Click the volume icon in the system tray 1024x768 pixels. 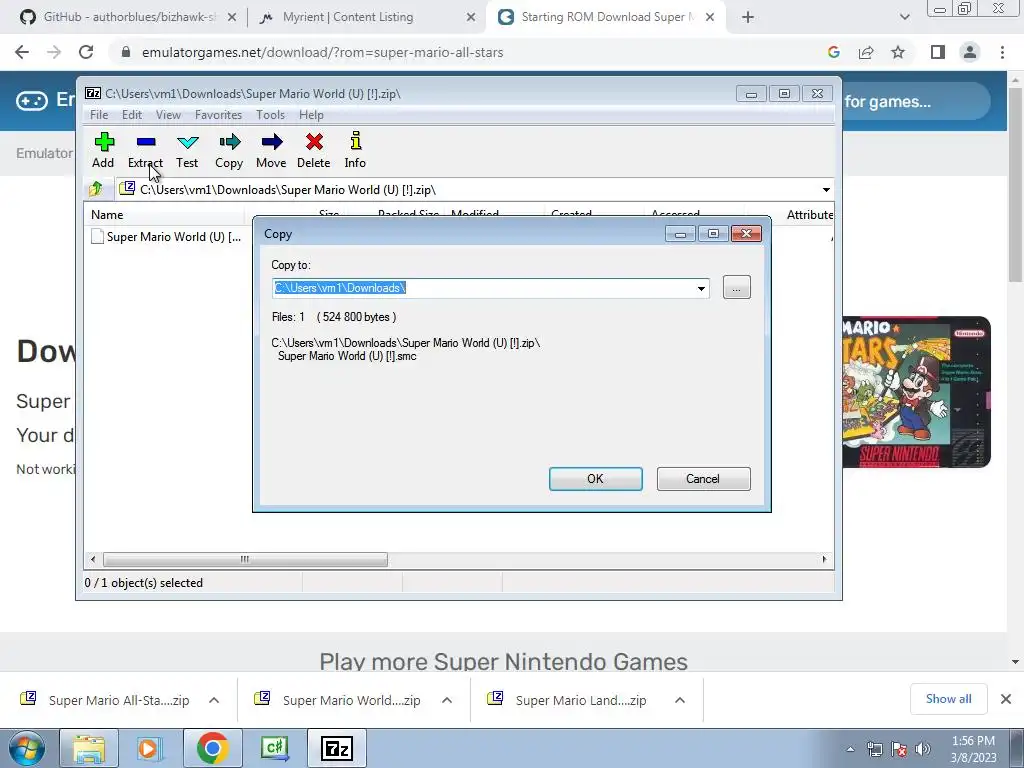(x=922, y=749)
